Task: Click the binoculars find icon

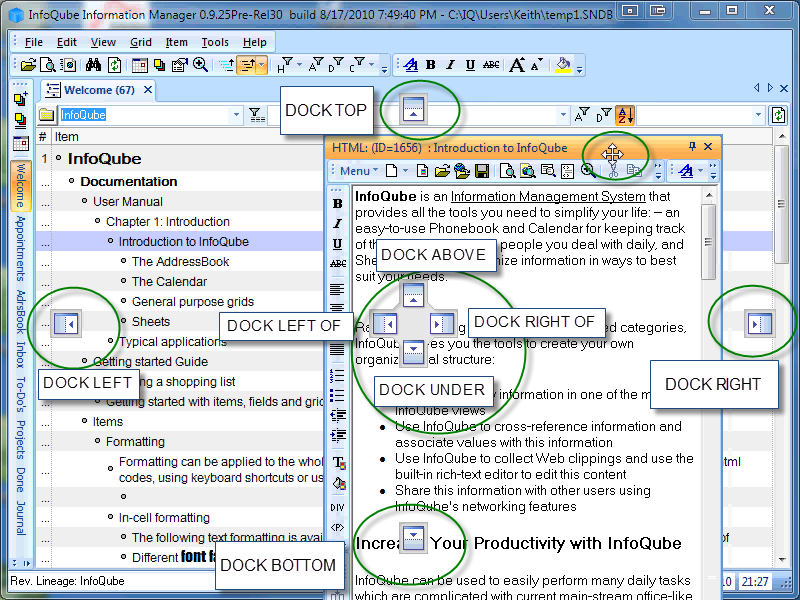Action: pos(93,65)
